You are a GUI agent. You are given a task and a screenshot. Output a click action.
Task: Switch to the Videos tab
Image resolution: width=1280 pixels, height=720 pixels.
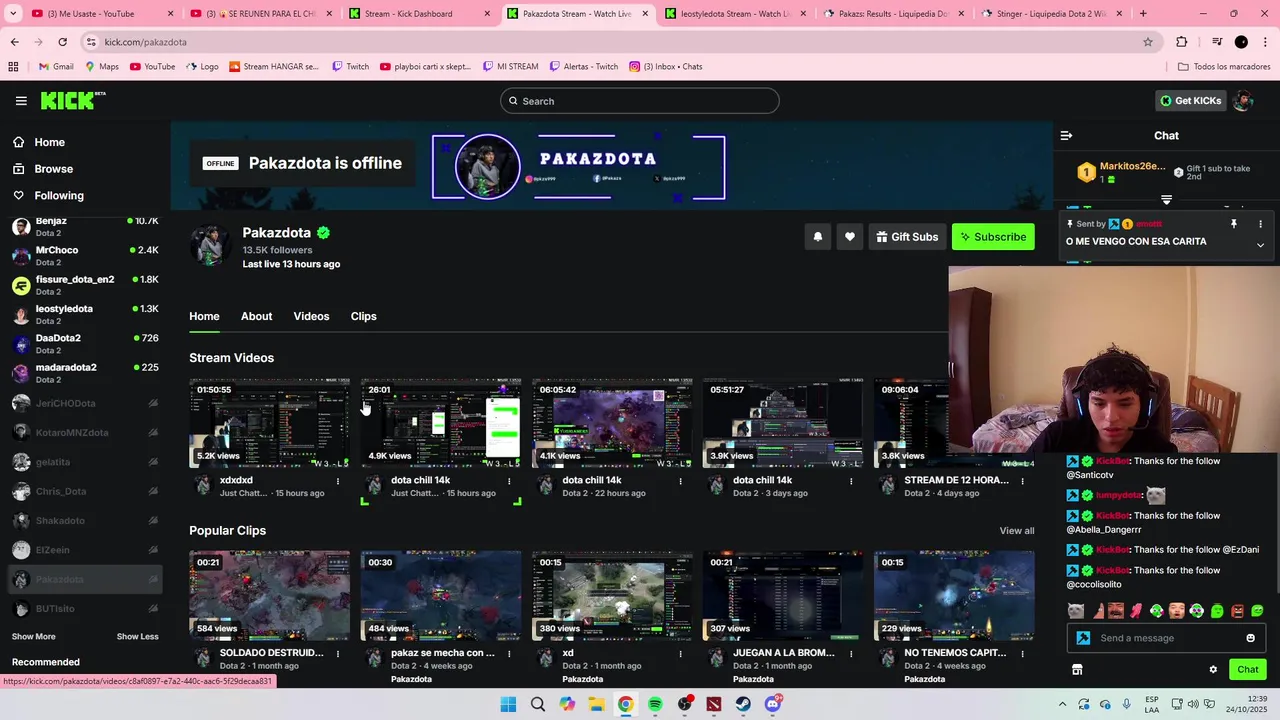click(x=311, y=316)
